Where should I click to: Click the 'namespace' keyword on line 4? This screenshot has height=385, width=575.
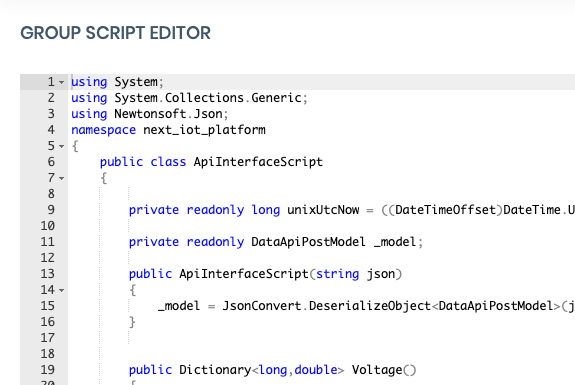click(103, 130)
